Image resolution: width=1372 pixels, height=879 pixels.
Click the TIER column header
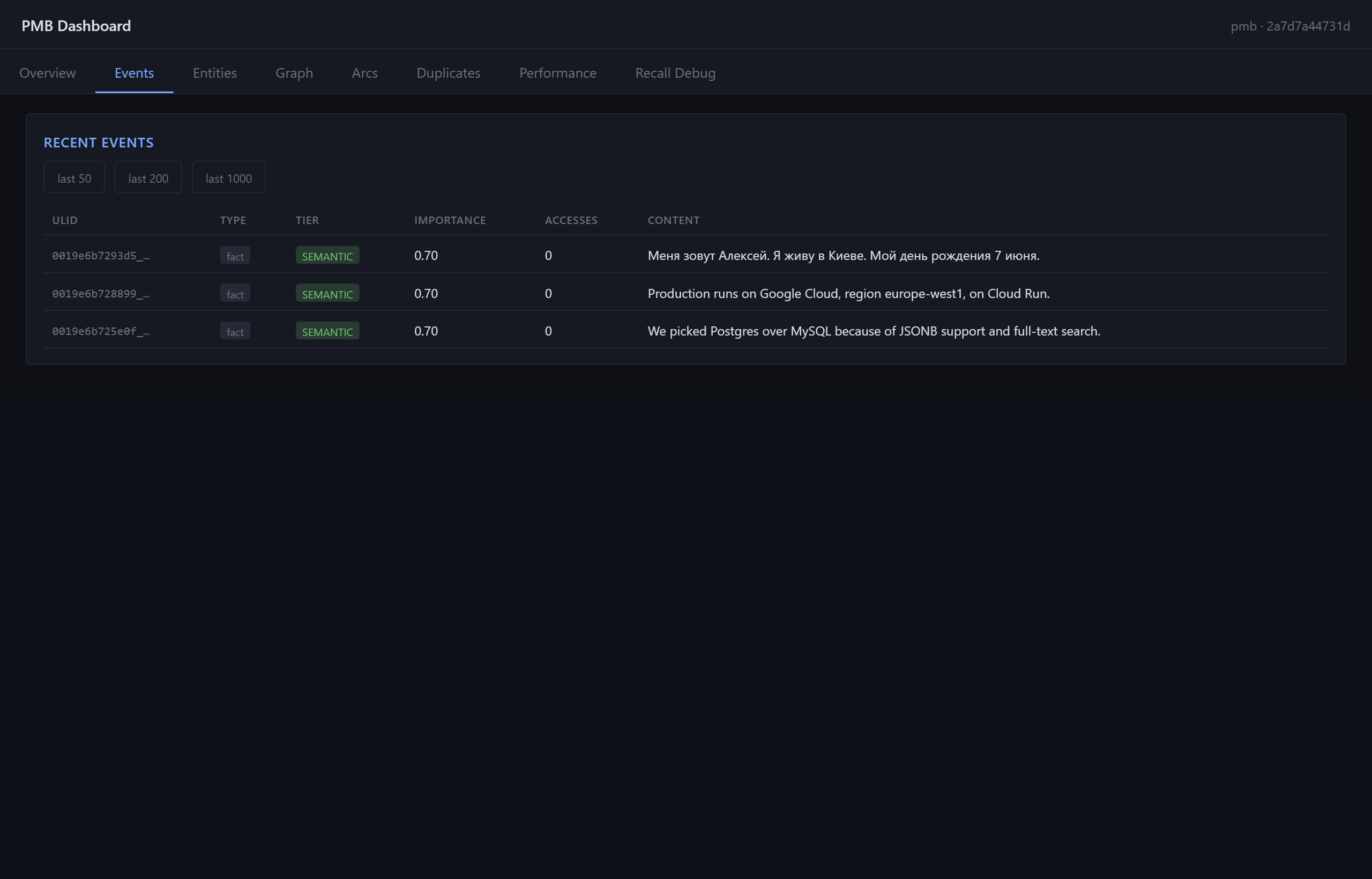point(307,220)
